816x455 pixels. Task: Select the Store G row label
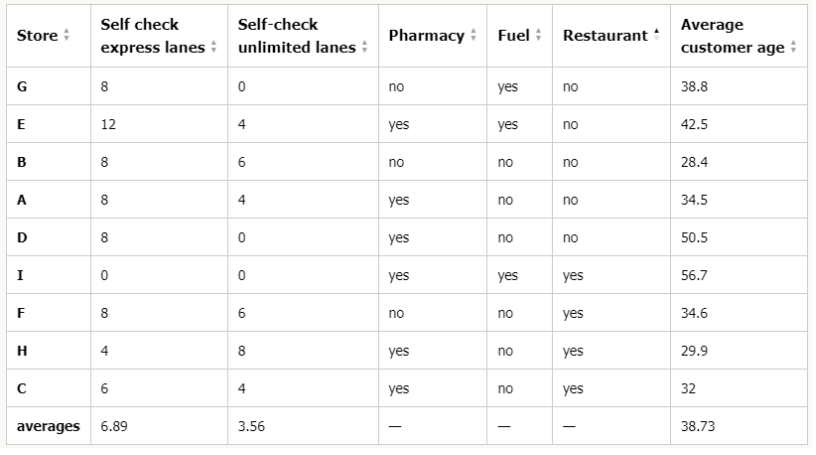coord(22,86)
